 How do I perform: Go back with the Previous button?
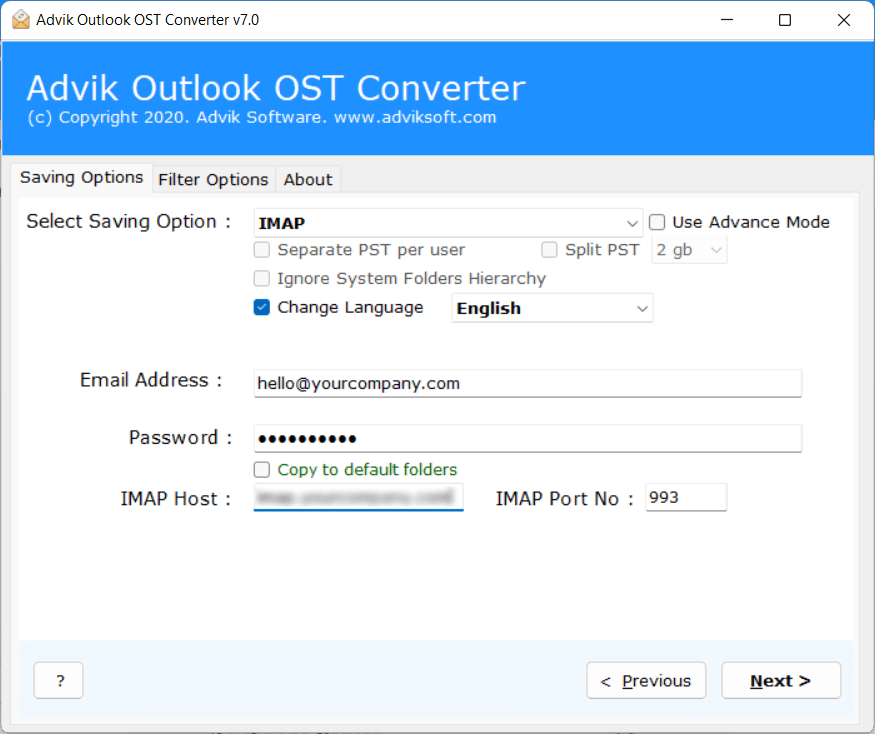pos(646,680)
